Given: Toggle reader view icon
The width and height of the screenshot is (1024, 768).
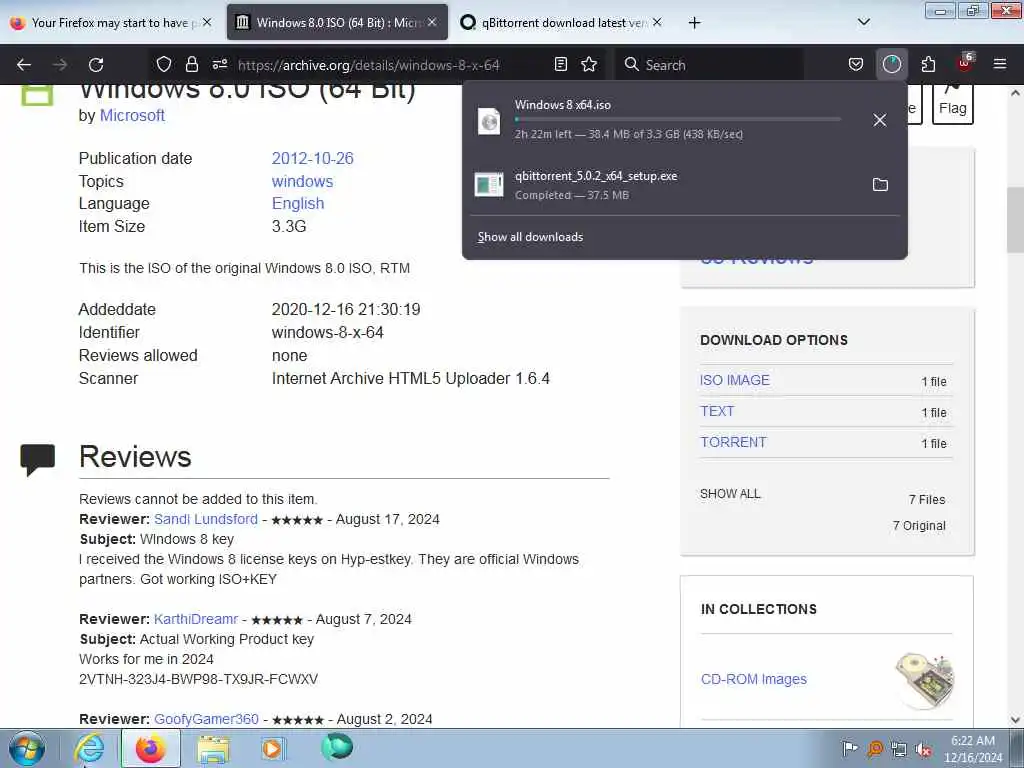Looking at the screenshot, I should point(560,64).
